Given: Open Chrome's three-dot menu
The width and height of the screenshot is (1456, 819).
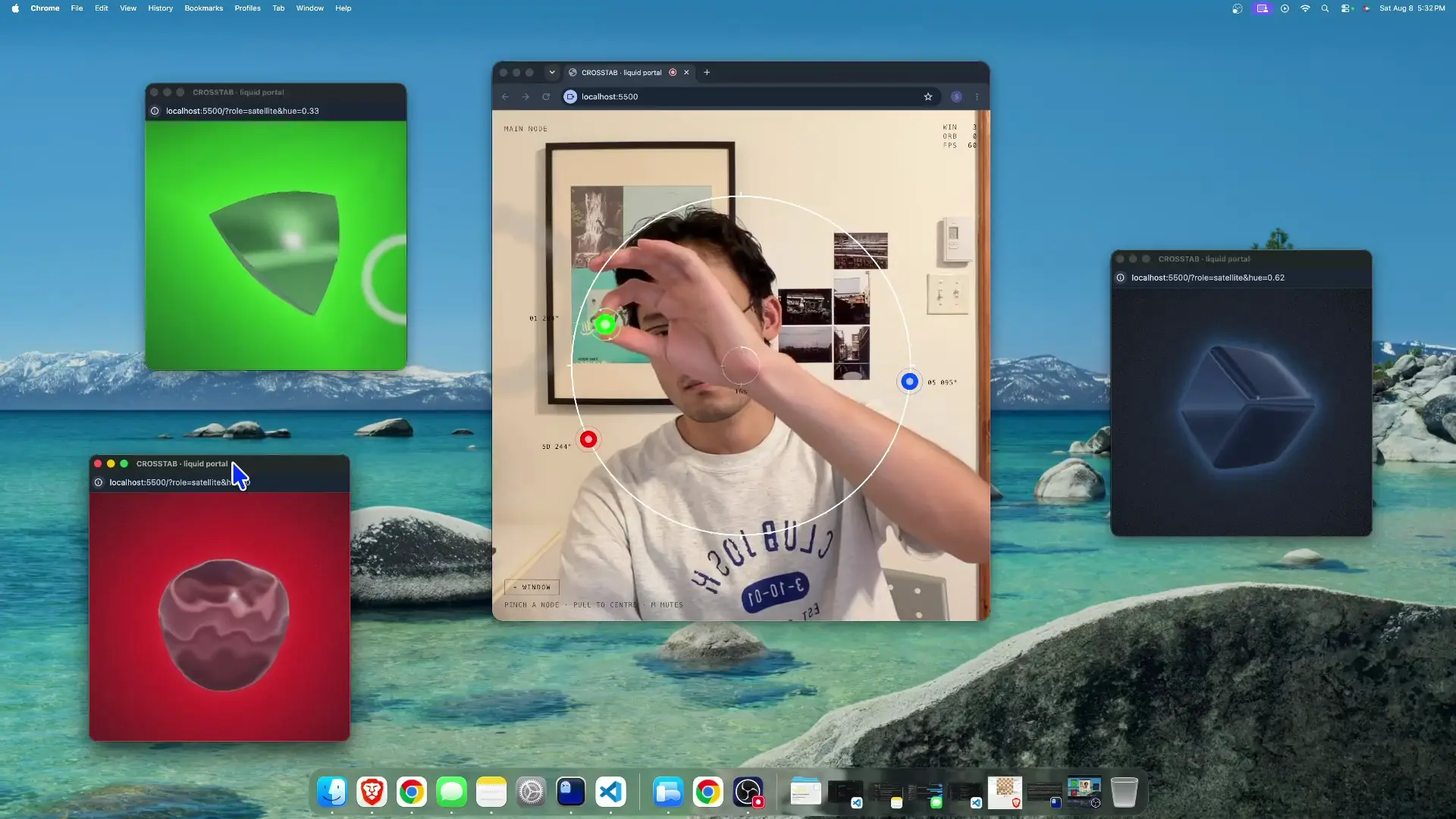Looking at the screenshot, I should pos(977,96).
